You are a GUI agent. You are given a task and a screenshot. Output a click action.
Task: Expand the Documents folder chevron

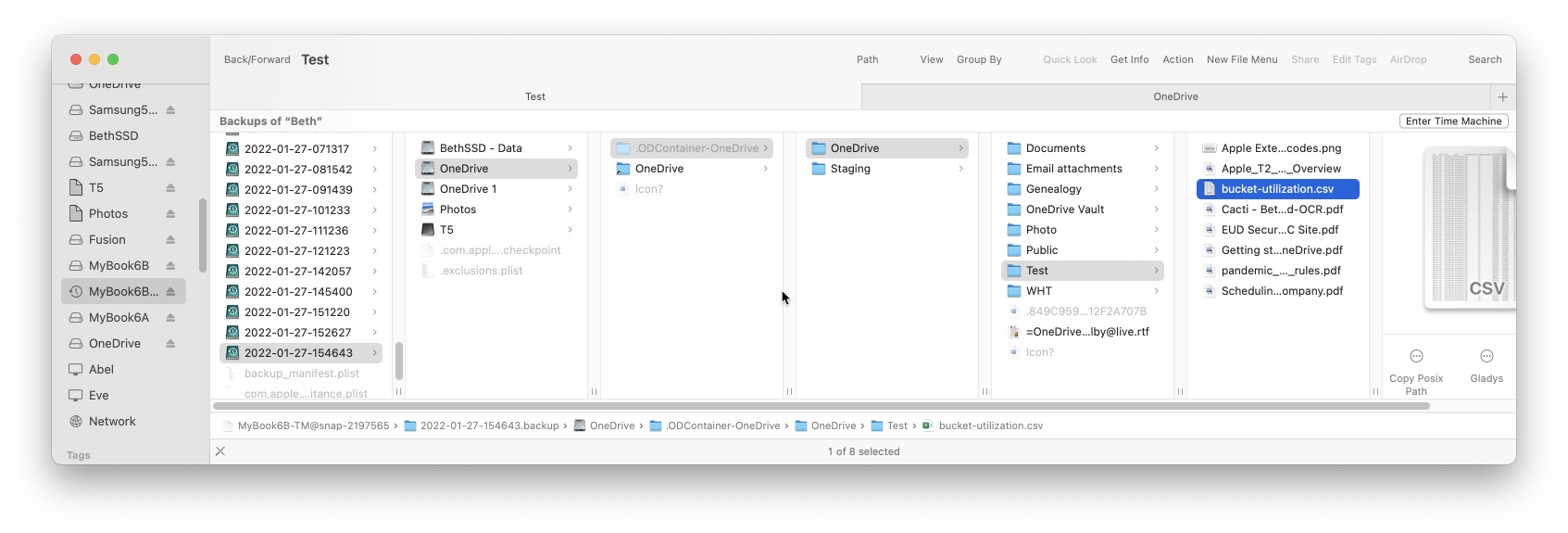click(x=1156, y=147)
